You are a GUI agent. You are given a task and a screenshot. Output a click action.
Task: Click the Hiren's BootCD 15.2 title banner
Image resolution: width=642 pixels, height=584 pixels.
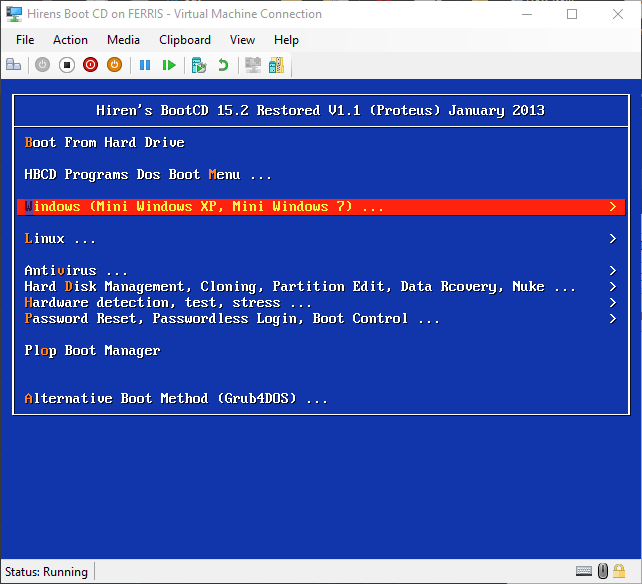[x=321, y=111]
